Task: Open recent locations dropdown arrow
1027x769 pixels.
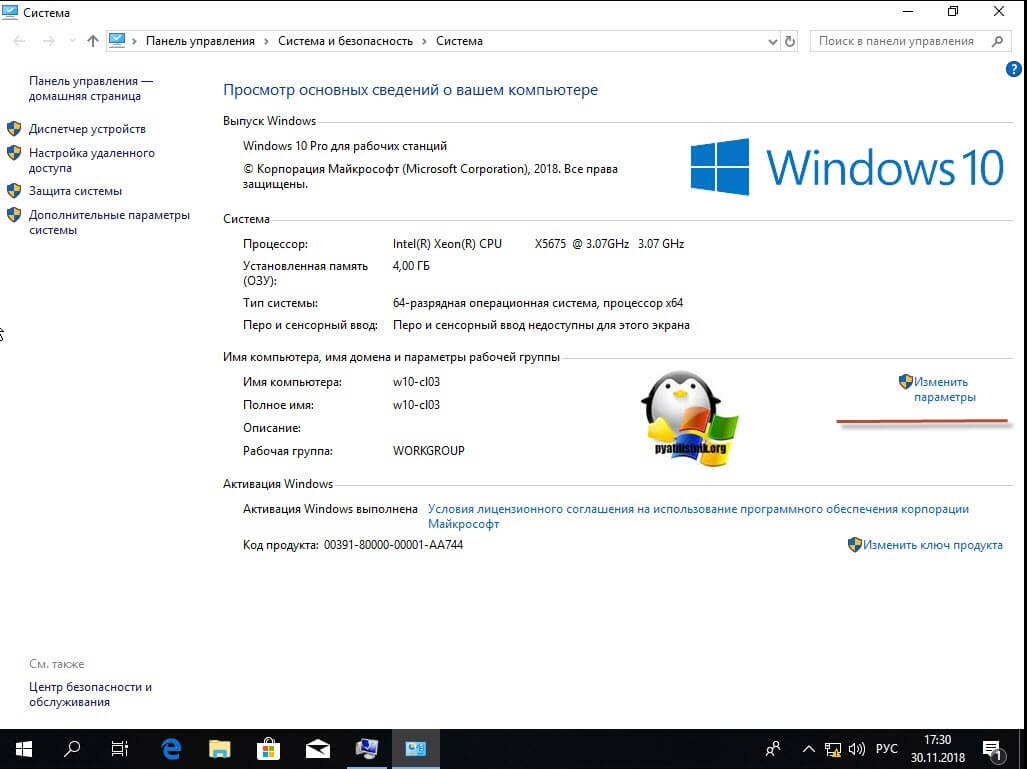Action: (x=72, y=41)
